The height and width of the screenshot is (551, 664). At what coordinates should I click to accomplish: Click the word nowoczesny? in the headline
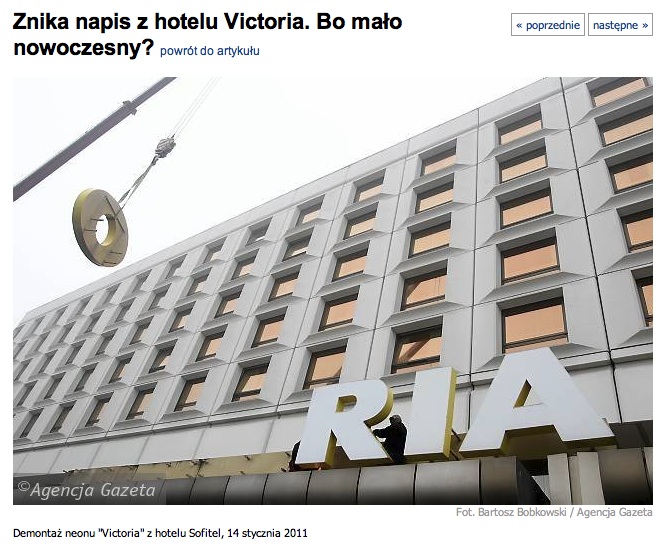pos(83,48)
